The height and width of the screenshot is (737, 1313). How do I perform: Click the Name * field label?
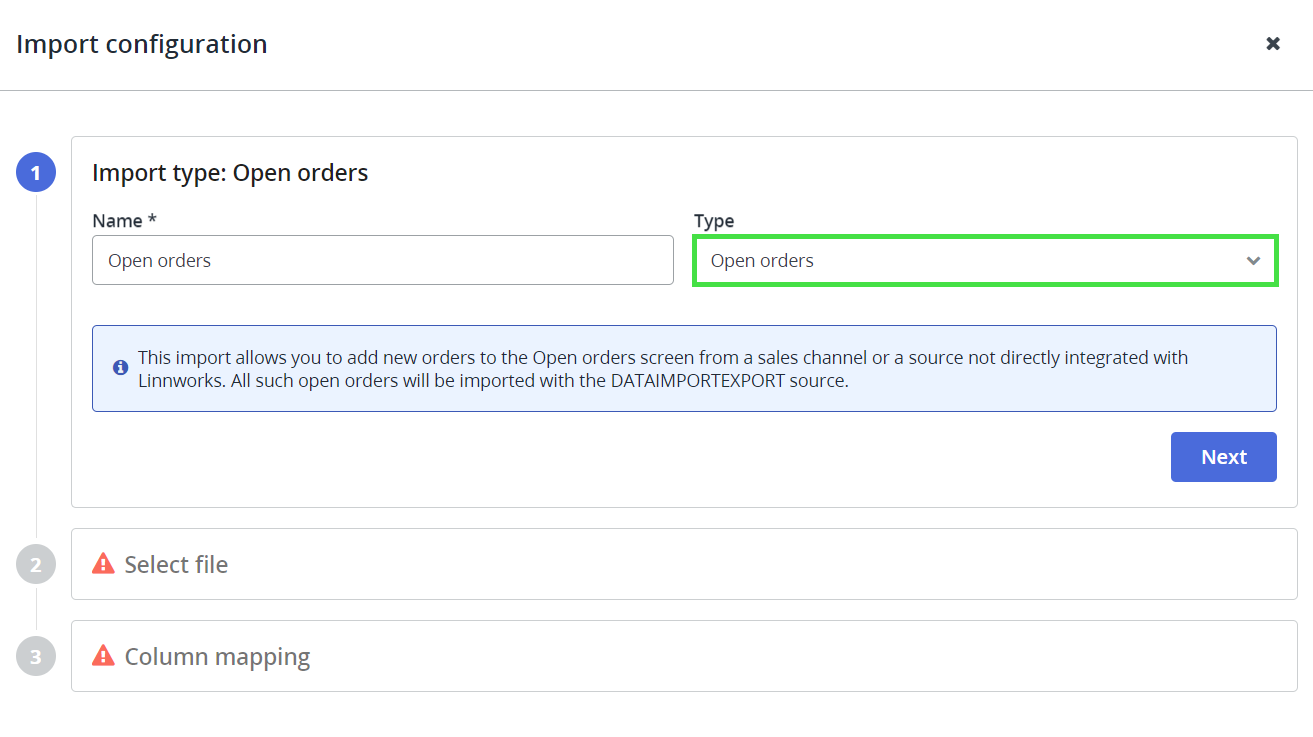[x=124, y=220]
